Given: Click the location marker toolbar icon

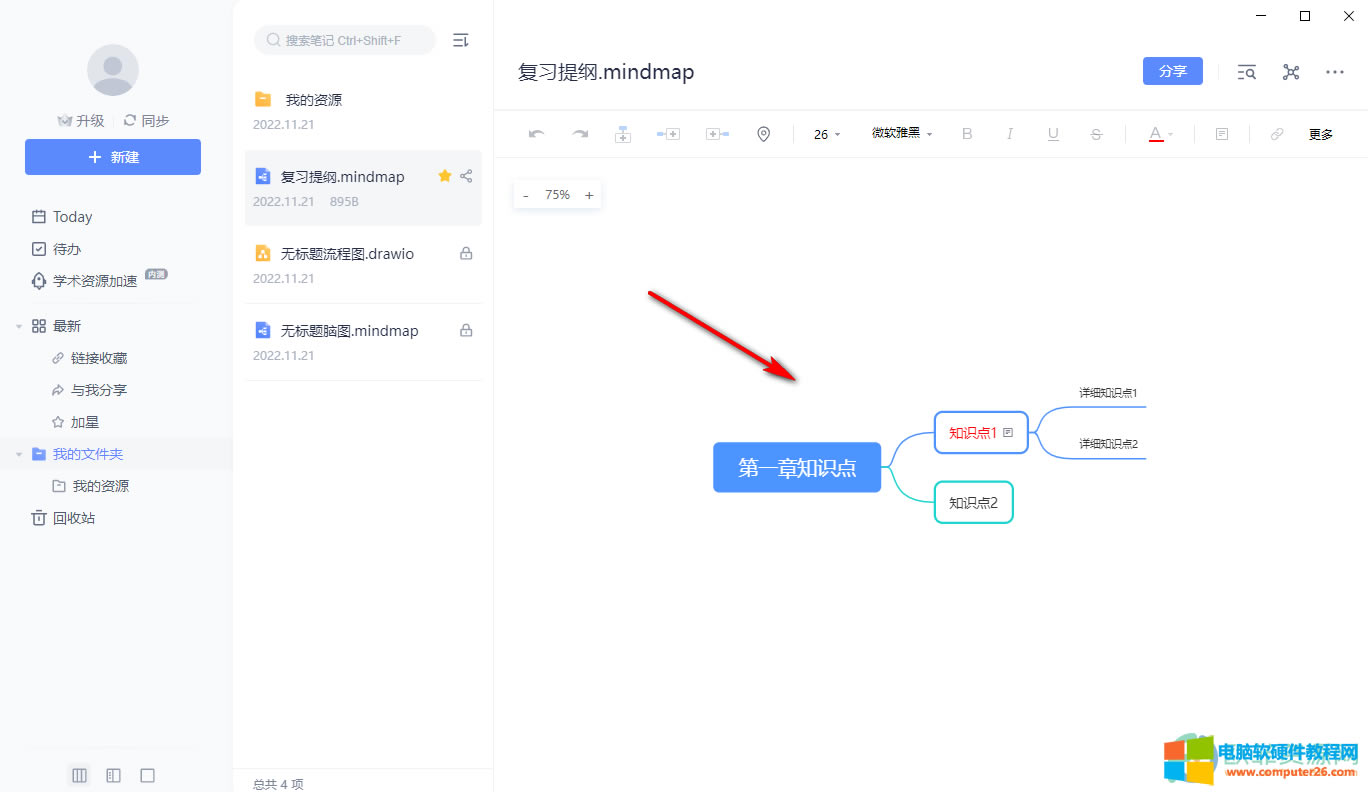Looking at the screenshot, I should pyautogui.click(x=763, y=134).
